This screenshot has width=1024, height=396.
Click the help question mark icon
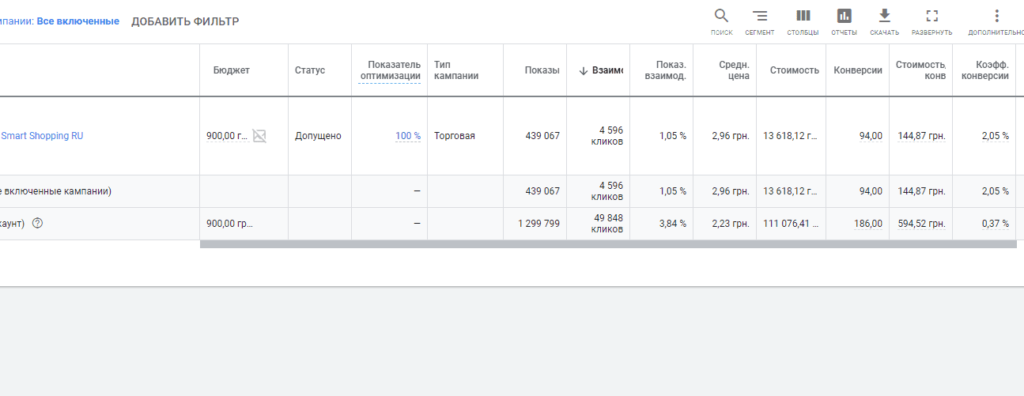pyautogui.click(x=37, y=223)
